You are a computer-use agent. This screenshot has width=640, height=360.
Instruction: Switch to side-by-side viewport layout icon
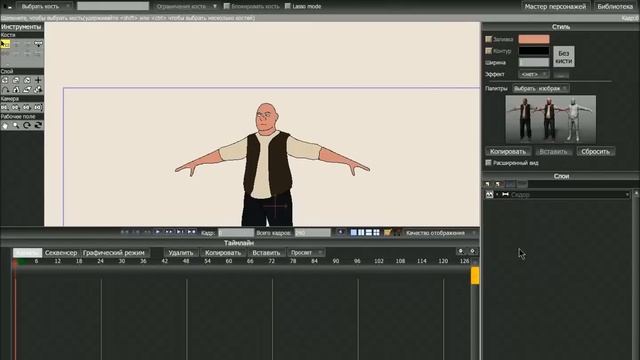click(x=361, y=233)
